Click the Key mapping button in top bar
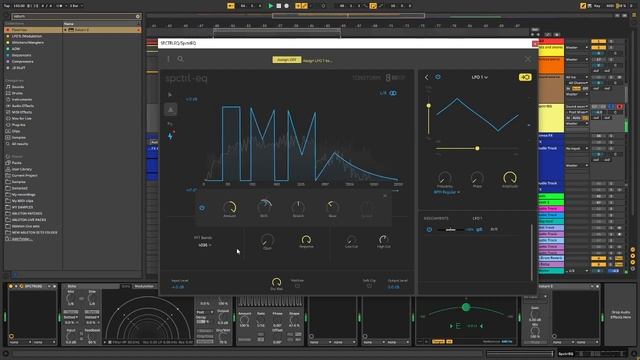 (x=597, y=6)
